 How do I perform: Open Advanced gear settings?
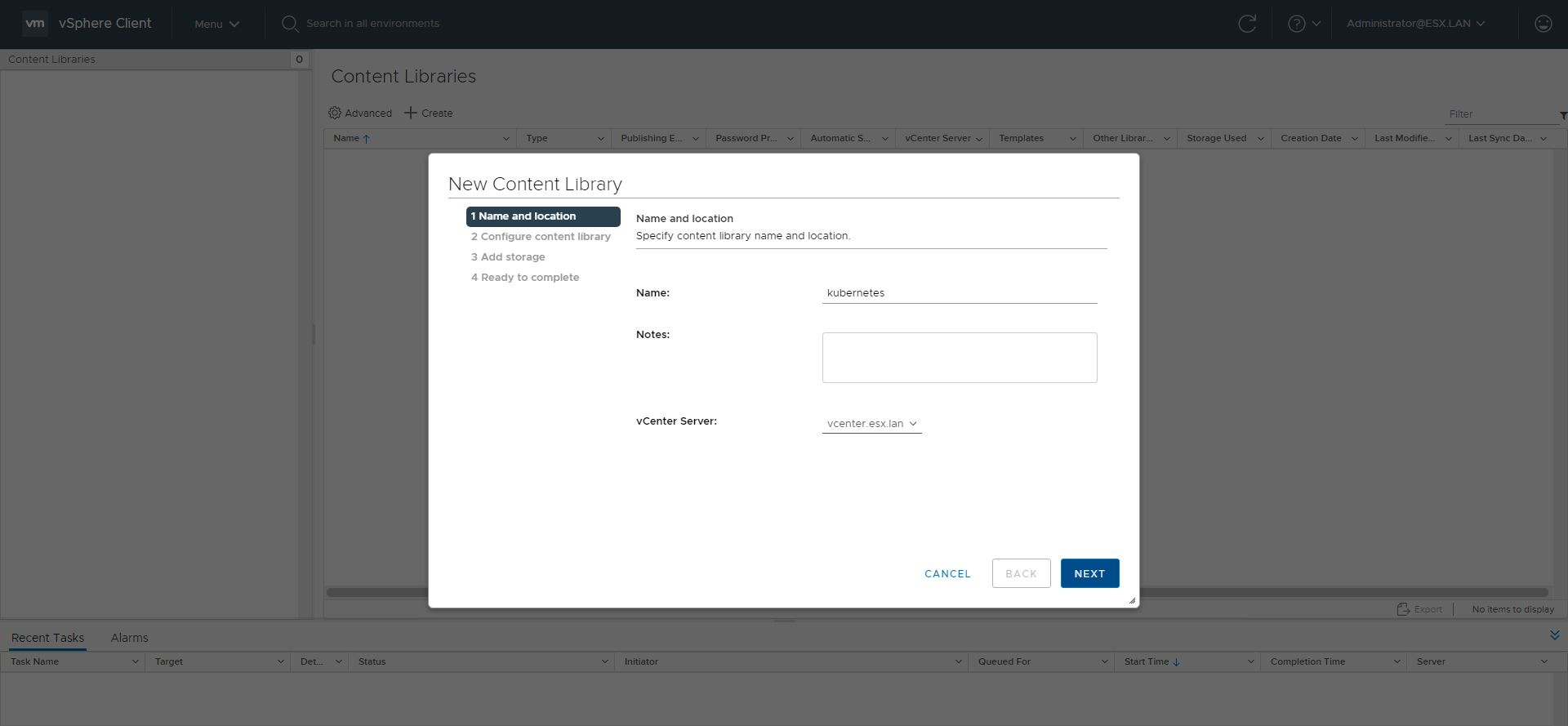point(335,113)
